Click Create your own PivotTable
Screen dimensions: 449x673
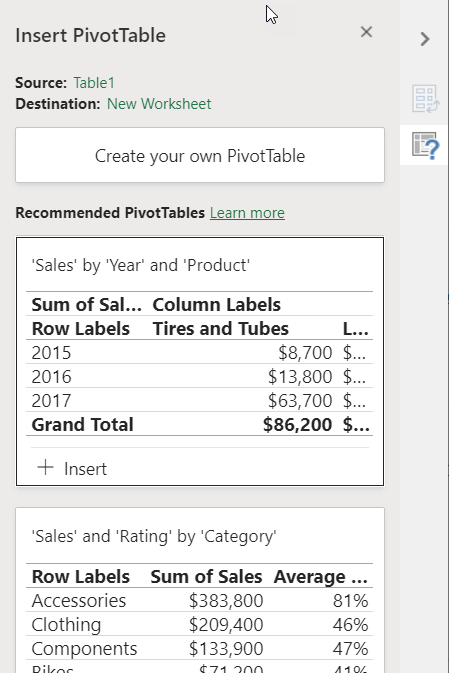click(x=200, y=155)
